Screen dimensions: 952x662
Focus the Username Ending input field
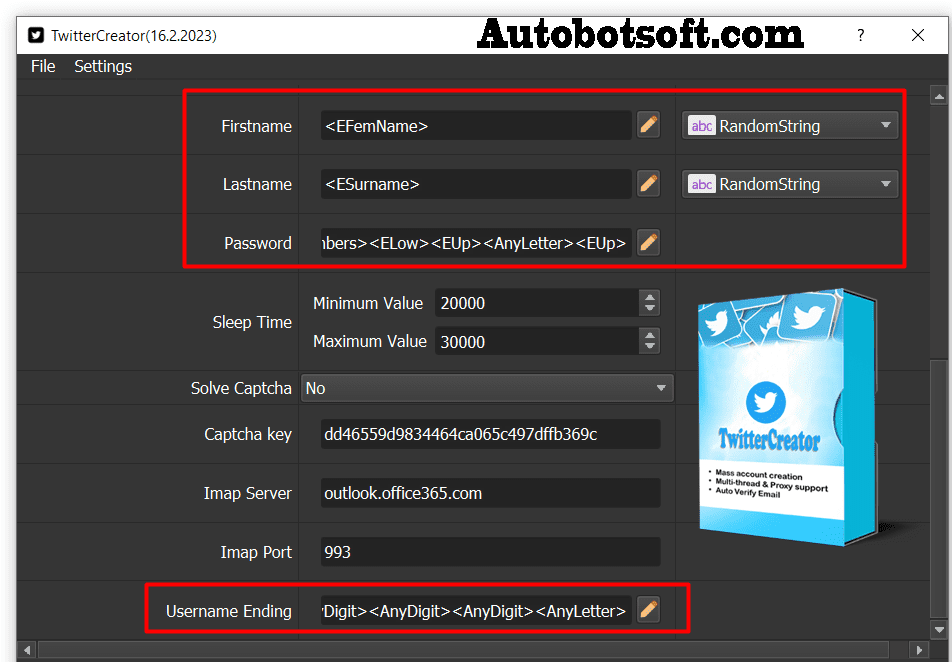coord(476,610)
